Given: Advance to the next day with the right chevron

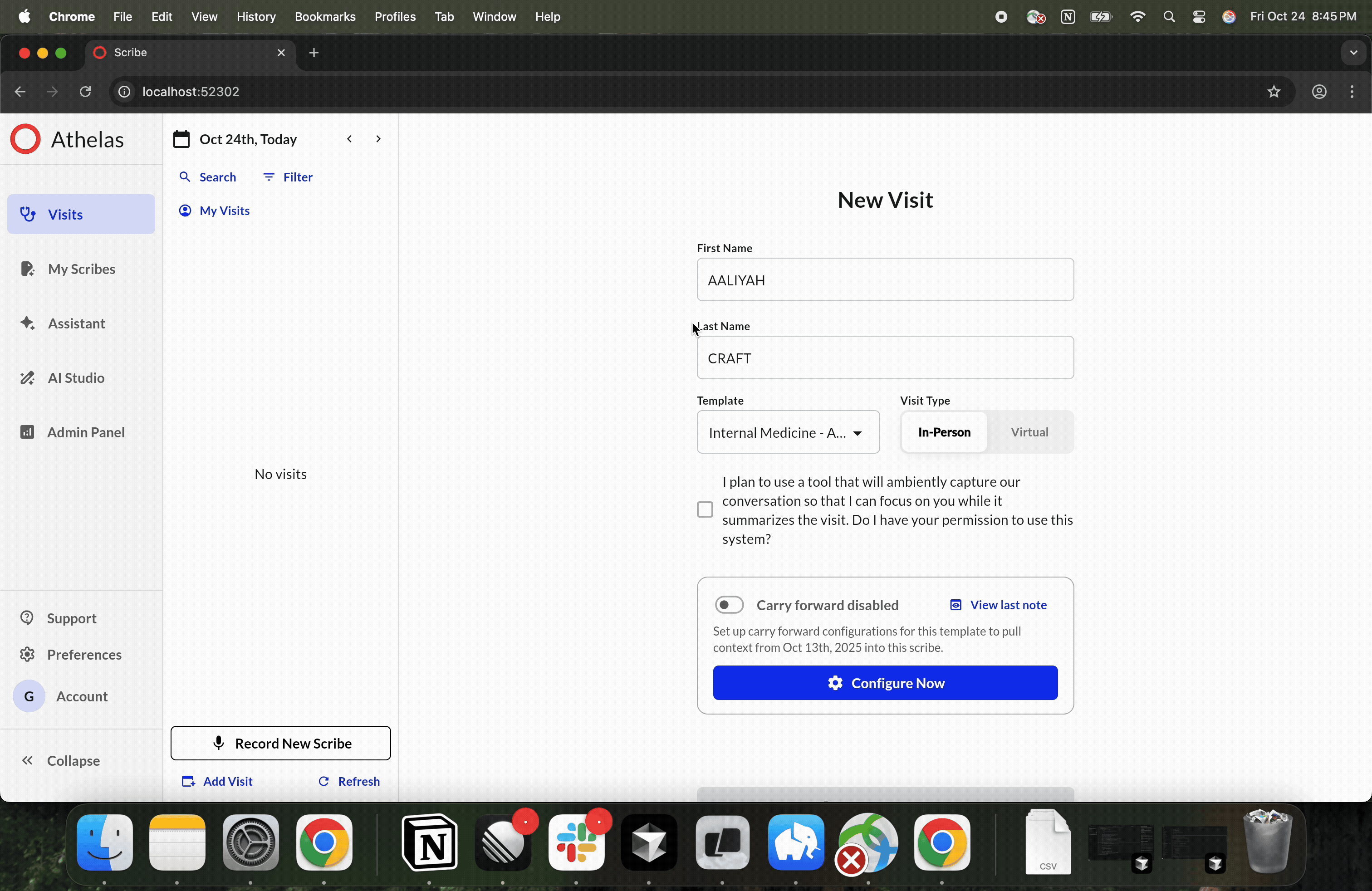Looking at the screenshot, I should (x=378, y=139).
